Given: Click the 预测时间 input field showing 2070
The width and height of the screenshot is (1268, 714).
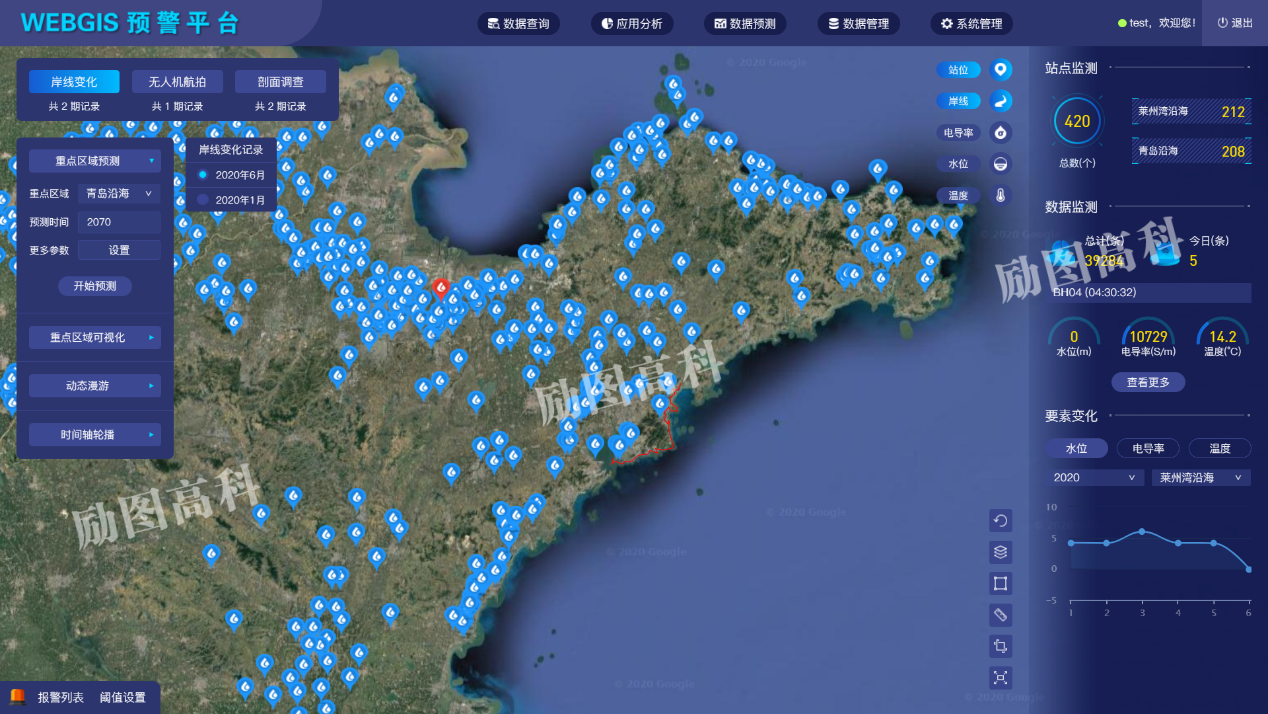Looking at the screenshot, I should [119, 222].
